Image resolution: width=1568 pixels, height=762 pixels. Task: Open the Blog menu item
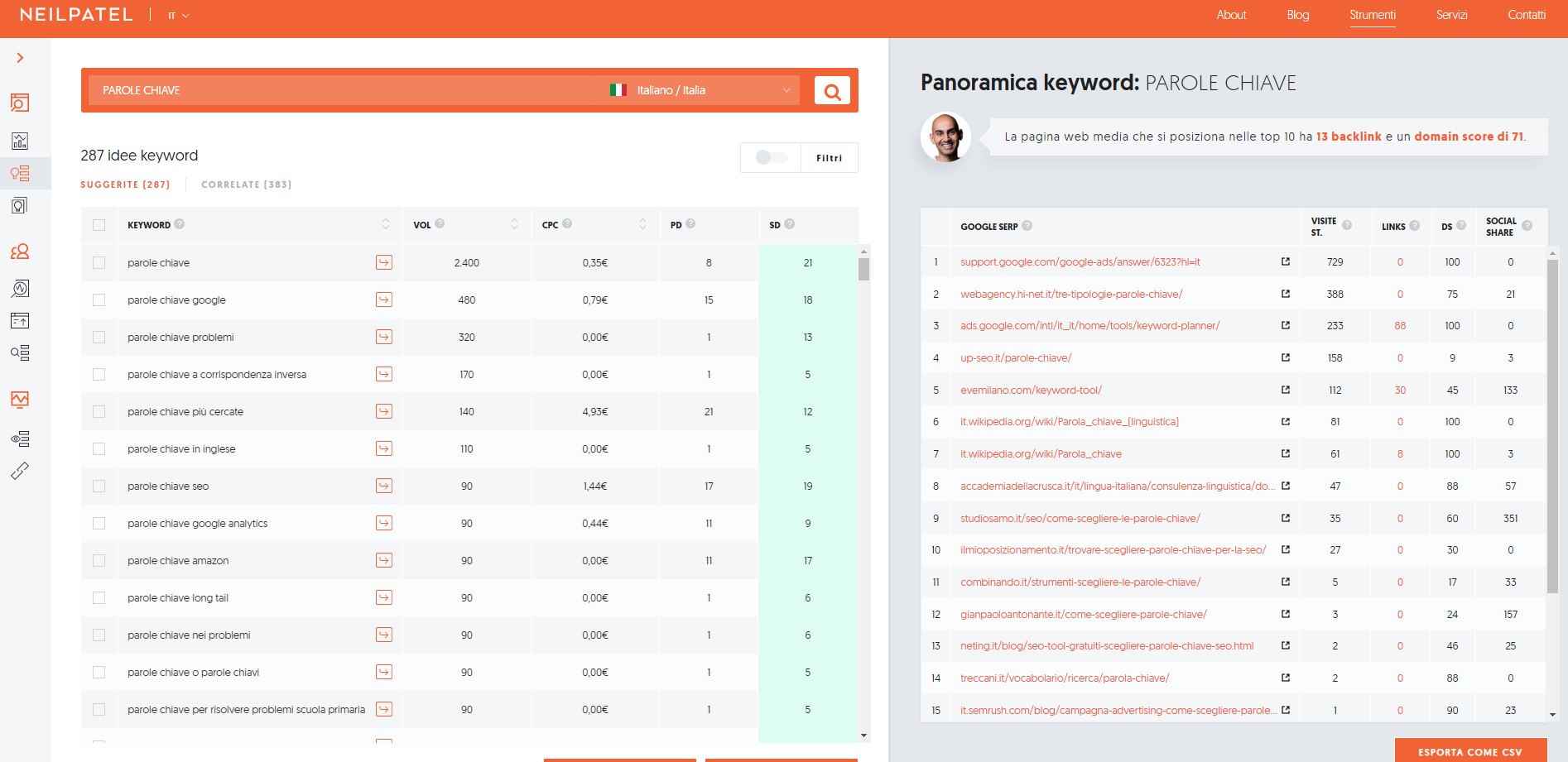click(x=1298, y=15)
